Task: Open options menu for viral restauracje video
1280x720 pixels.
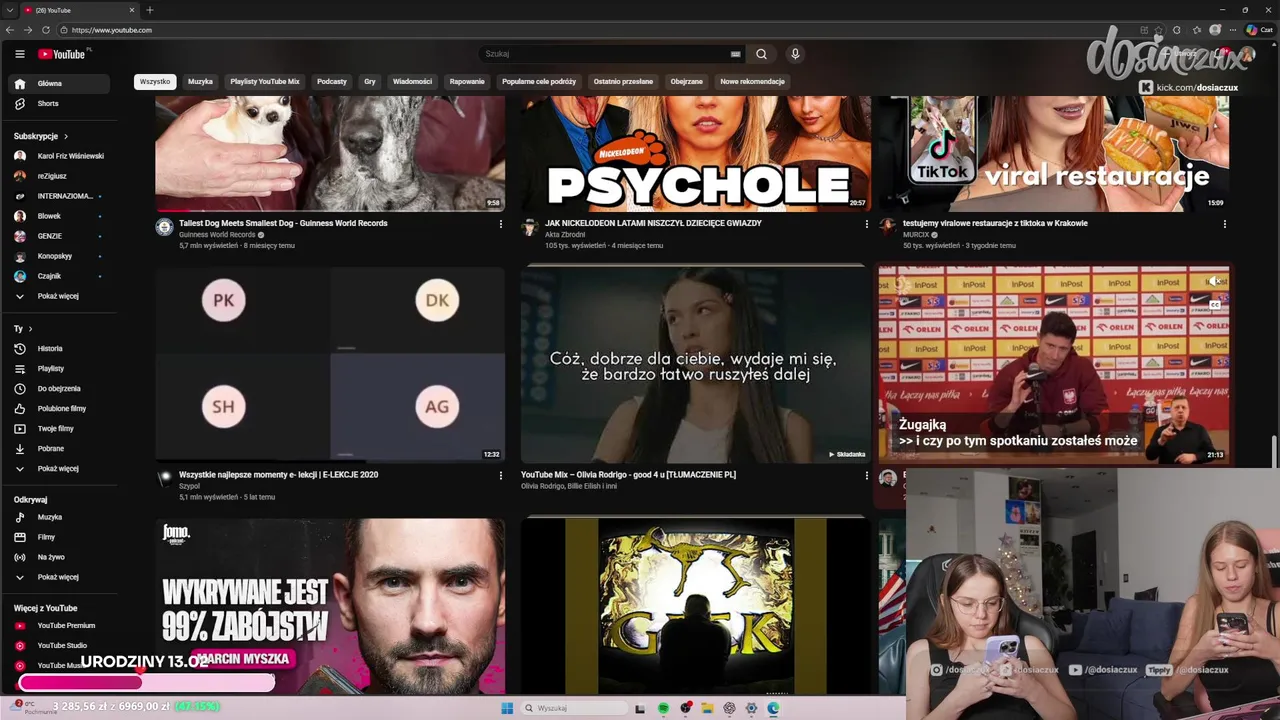Action: tap(1225, 224)
